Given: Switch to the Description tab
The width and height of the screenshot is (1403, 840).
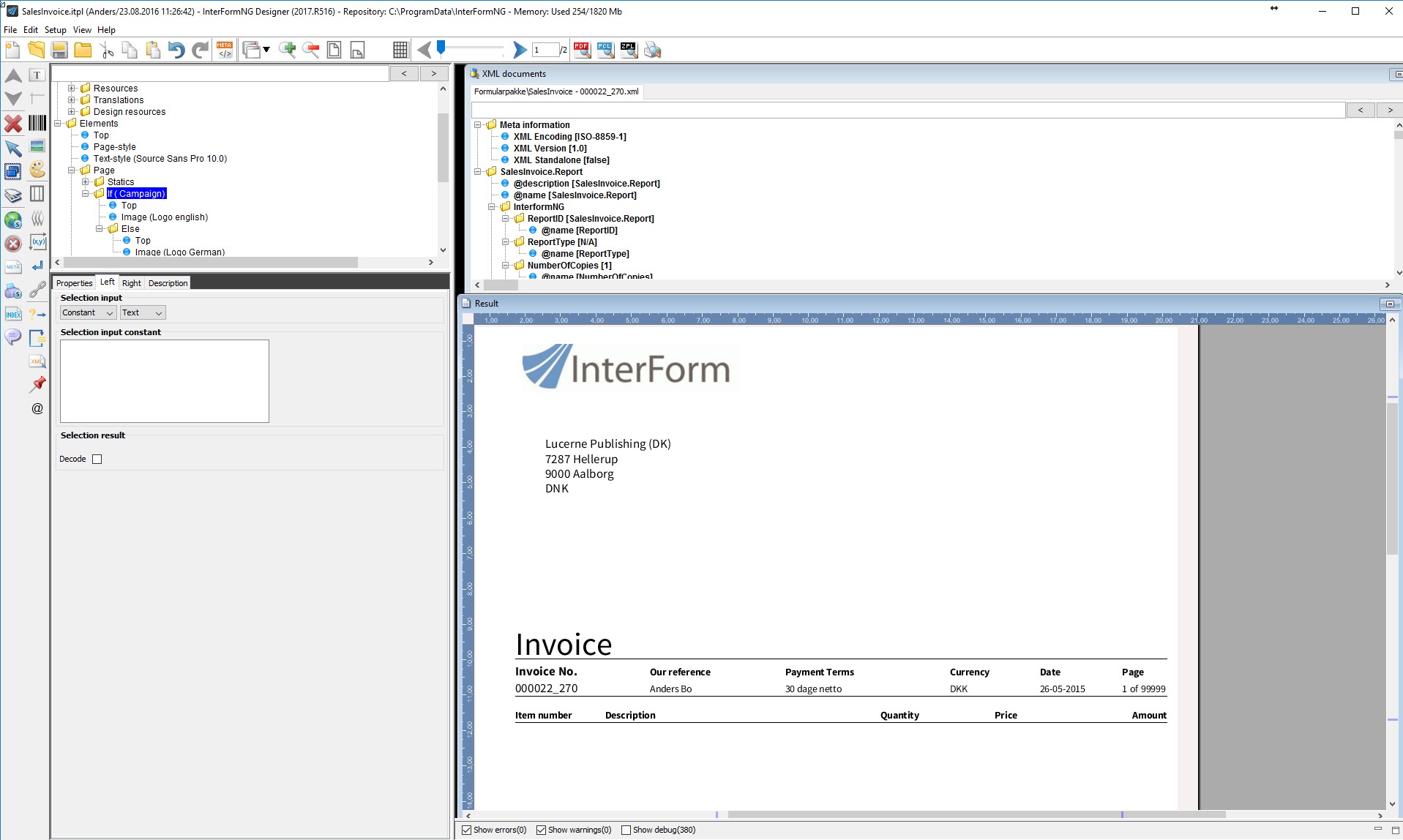Looking at the screenshot, I should point(168,283).
